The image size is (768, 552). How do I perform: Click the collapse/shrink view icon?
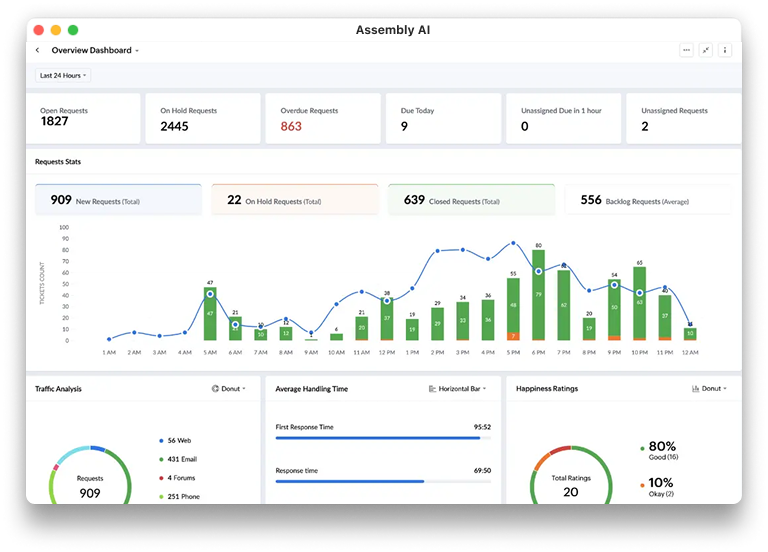(705, 50)
